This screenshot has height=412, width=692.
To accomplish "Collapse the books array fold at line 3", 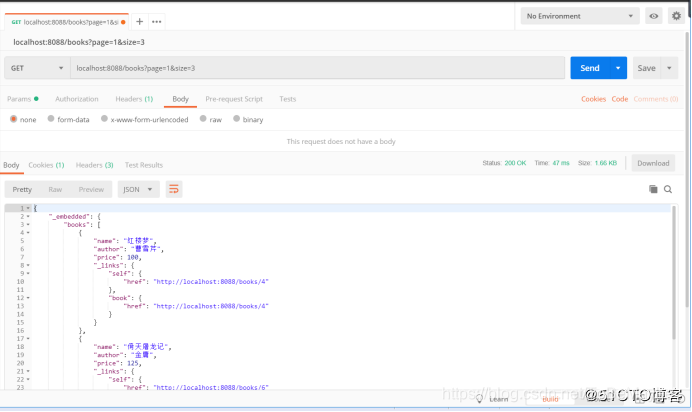I will tap(28, 225).
